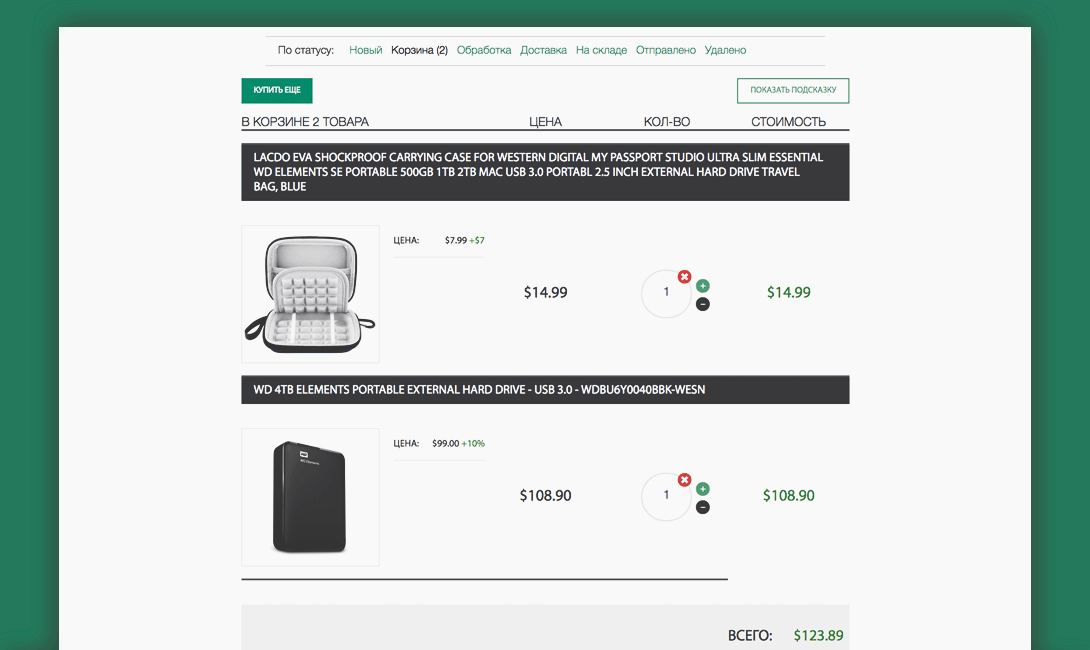Viewport: 1090px width, 650px height.
Task: Click the $14.99 cost in green
Action: [788, 293]
